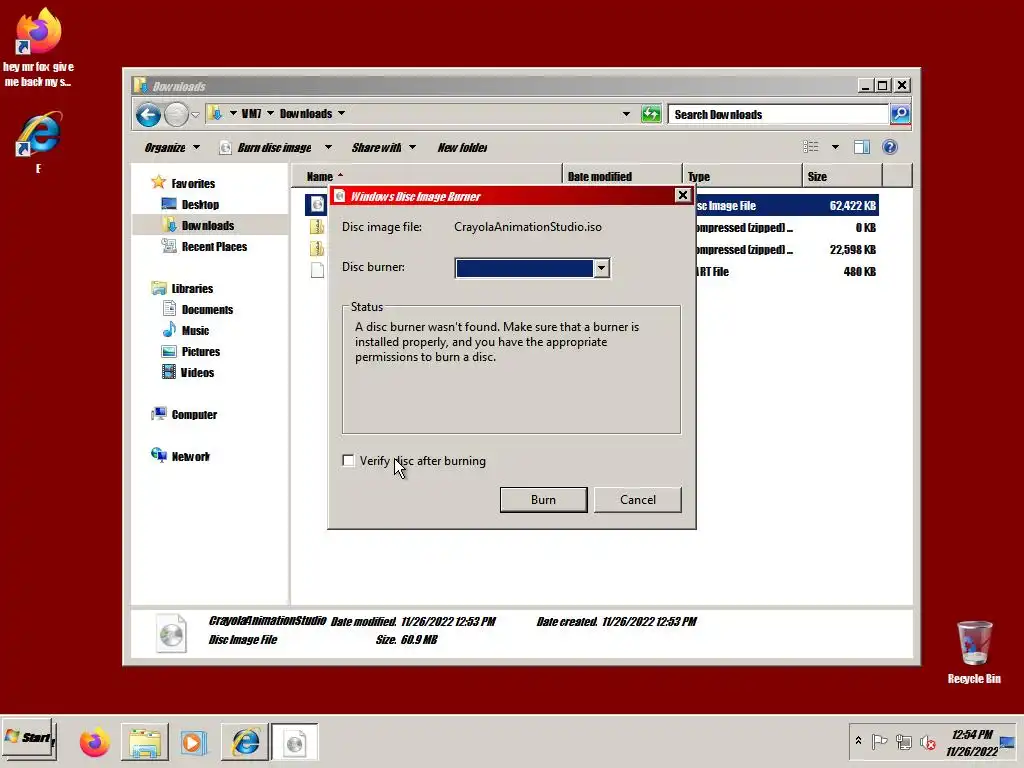This screenshot has width=1024, height=768.
Task: Open the address bar history dropdown
Action: tap(626, 114)
